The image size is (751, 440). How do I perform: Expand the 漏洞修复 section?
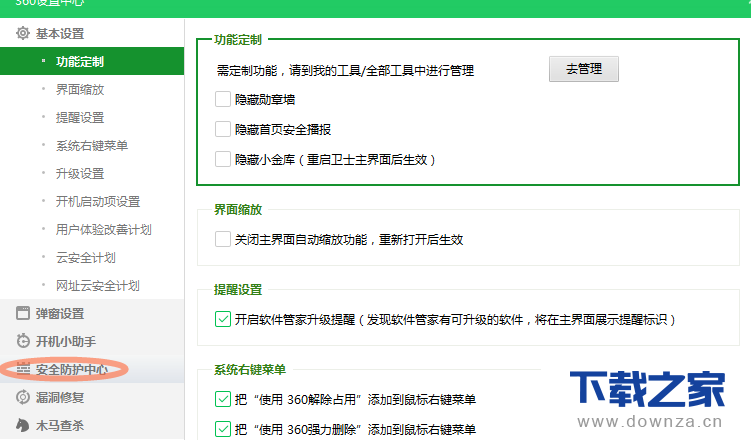92,397
